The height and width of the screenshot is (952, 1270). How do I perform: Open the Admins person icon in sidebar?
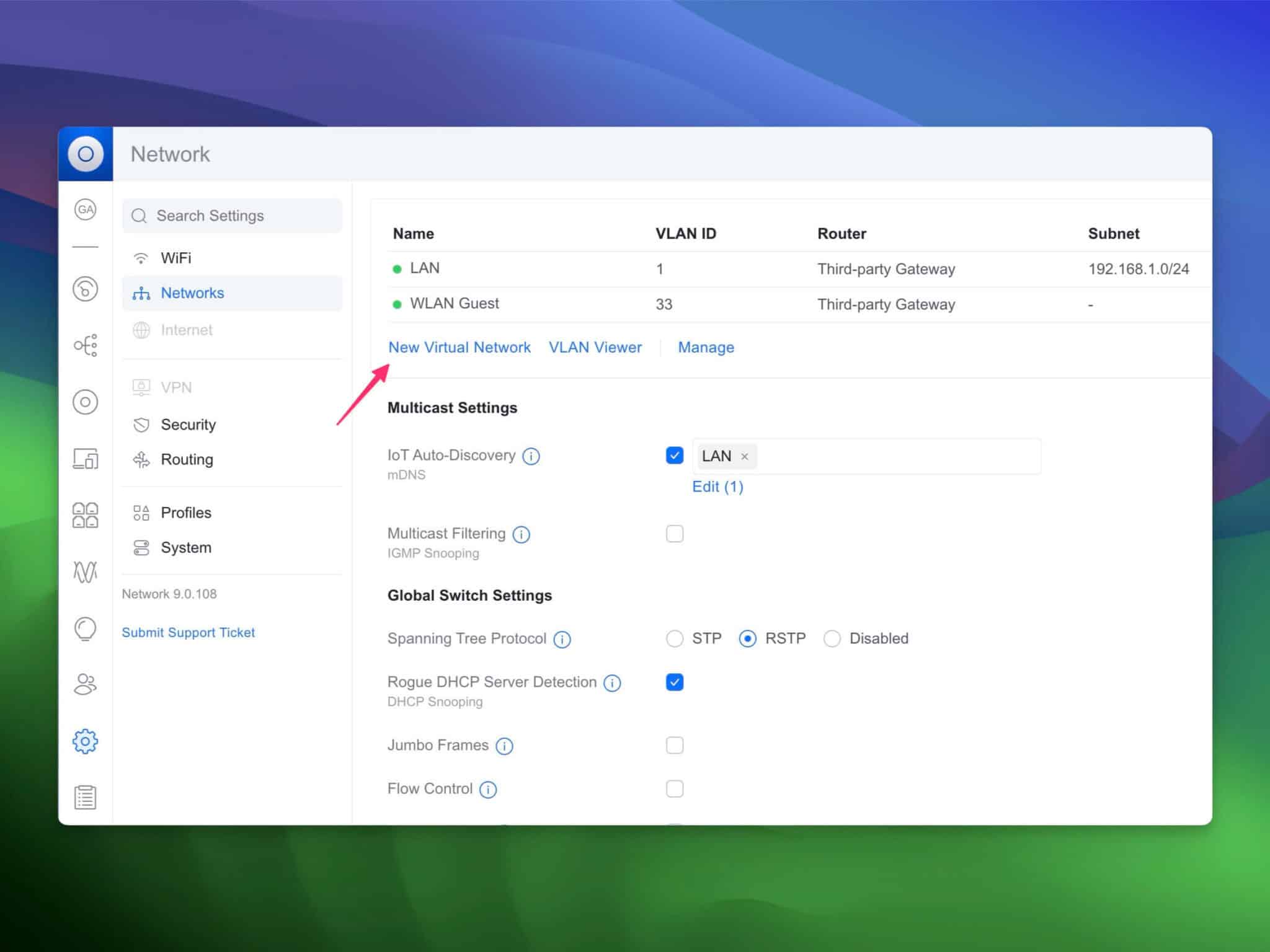point(86,684)
